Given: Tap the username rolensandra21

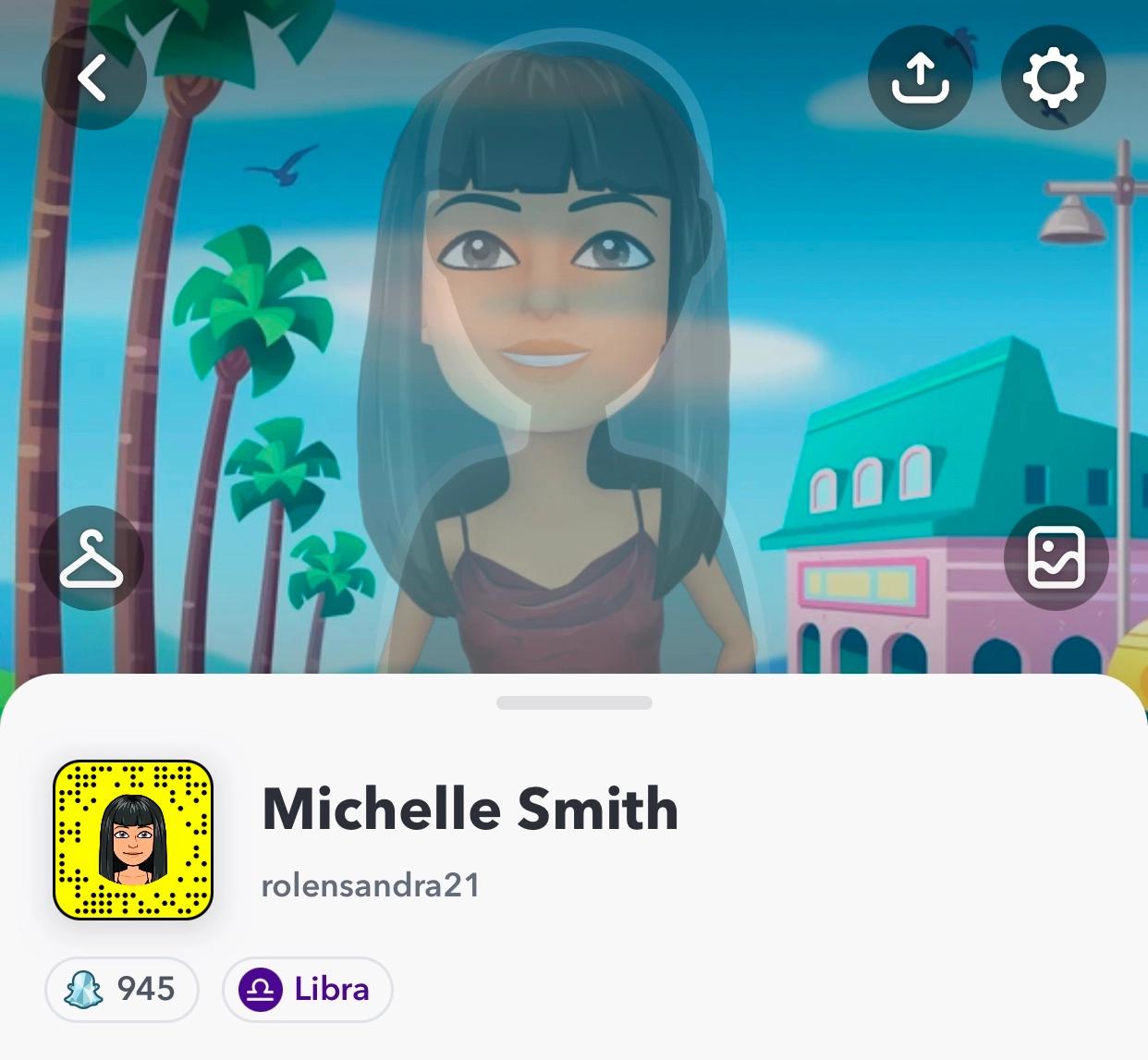Looking at the screenshot, I should click(x=371, y=885).
